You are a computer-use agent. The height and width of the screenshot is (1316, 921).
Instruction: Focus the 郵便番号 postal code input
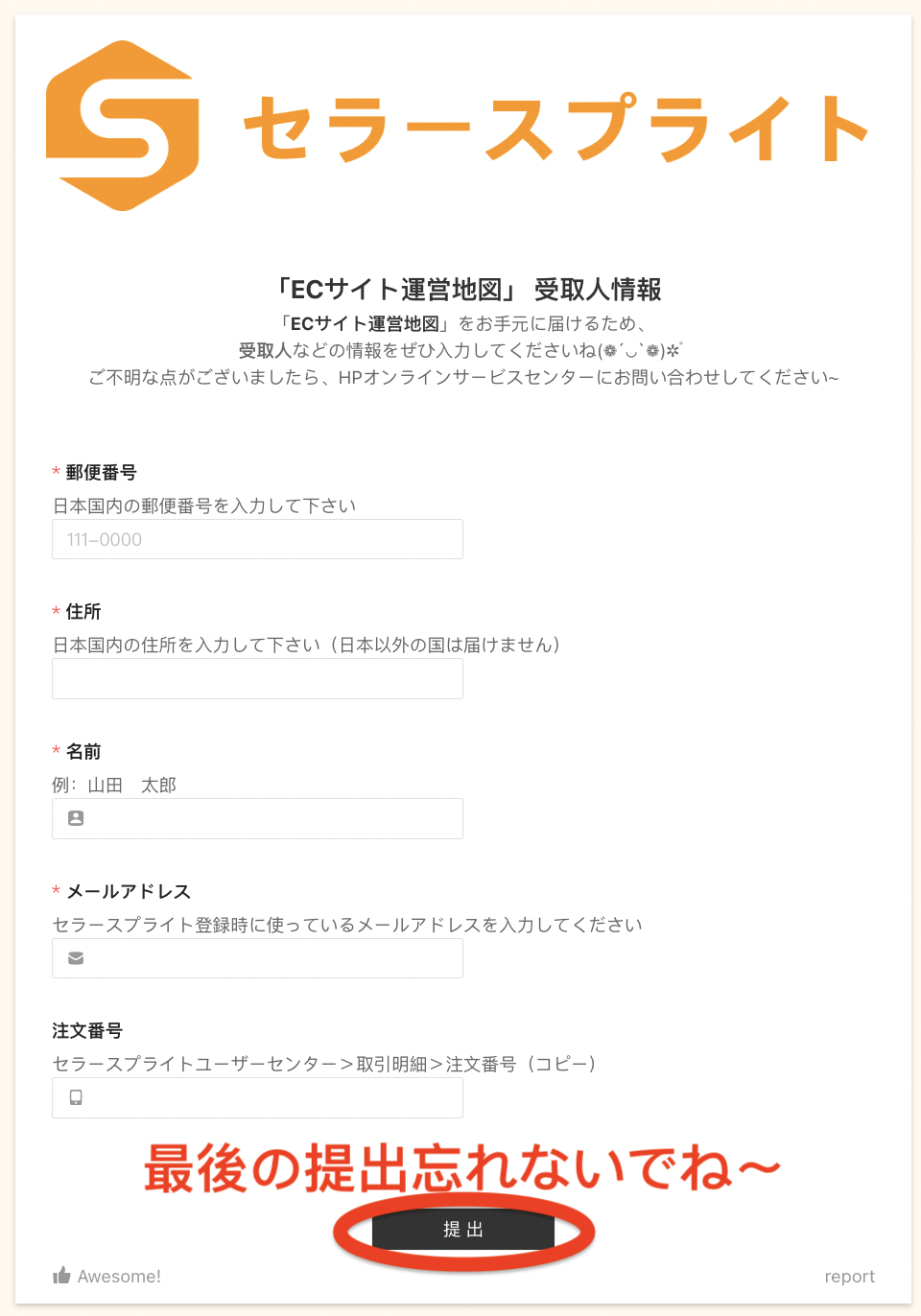click(257, 539)
